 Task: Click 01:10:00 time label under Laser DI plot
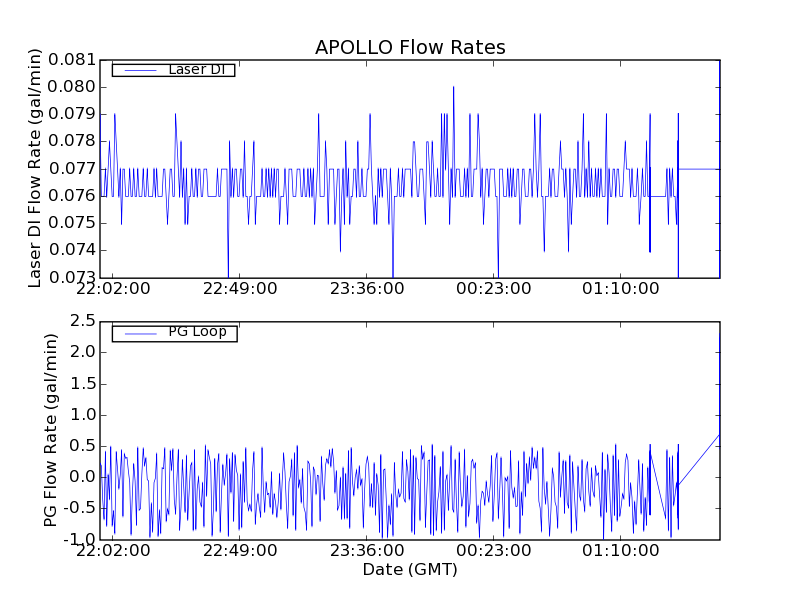coord(620,289)
